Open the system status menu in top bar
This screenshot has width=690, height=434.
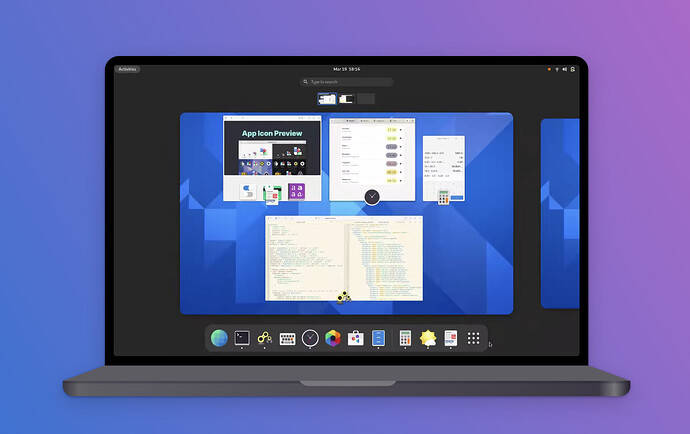561,69
